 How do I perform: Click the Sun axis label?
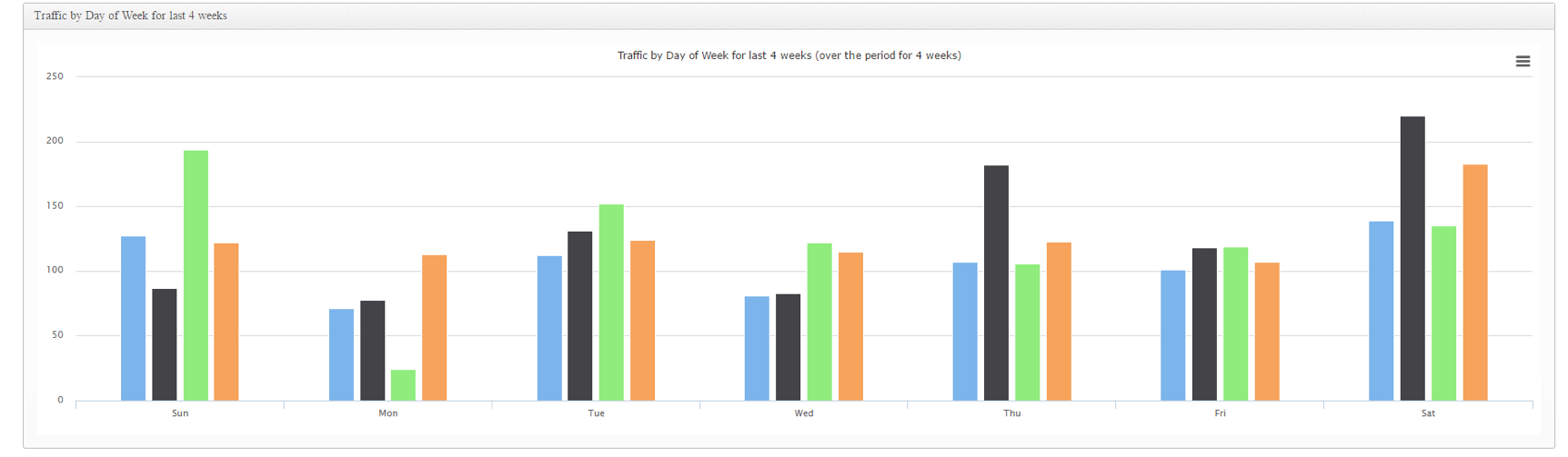180,413
